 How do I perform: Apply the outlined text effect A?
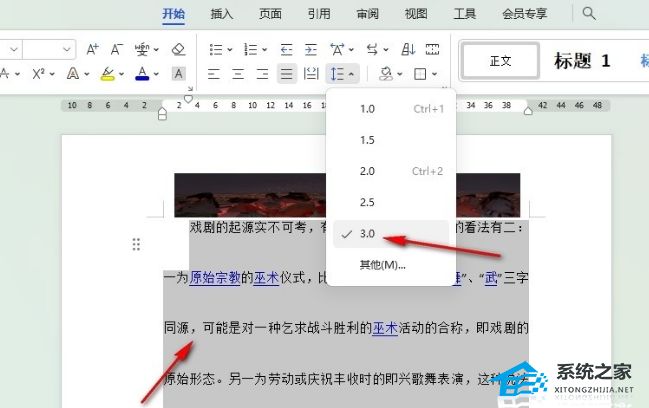pyautogui.click(x=73, y=74)
